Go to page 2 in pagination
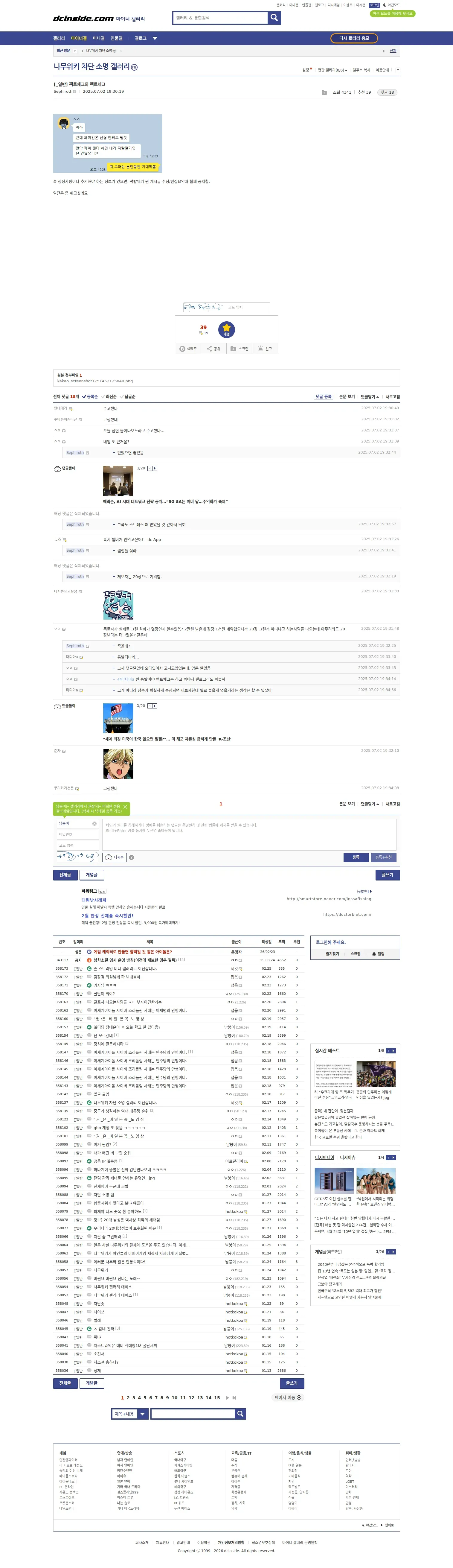 point(128,1397)
